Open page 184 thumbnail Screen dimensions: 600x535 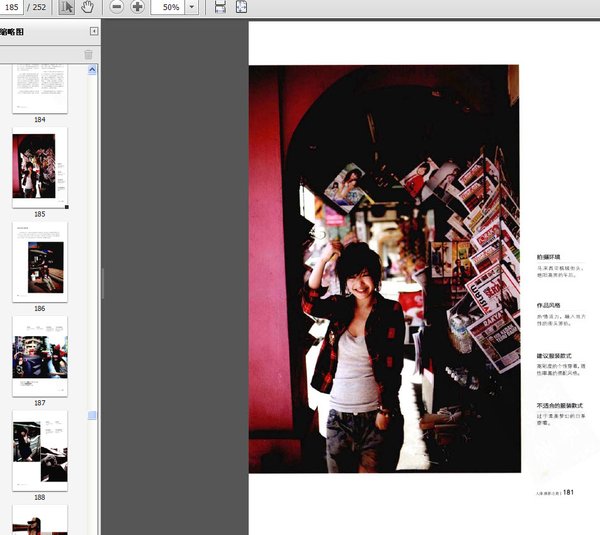40,88
